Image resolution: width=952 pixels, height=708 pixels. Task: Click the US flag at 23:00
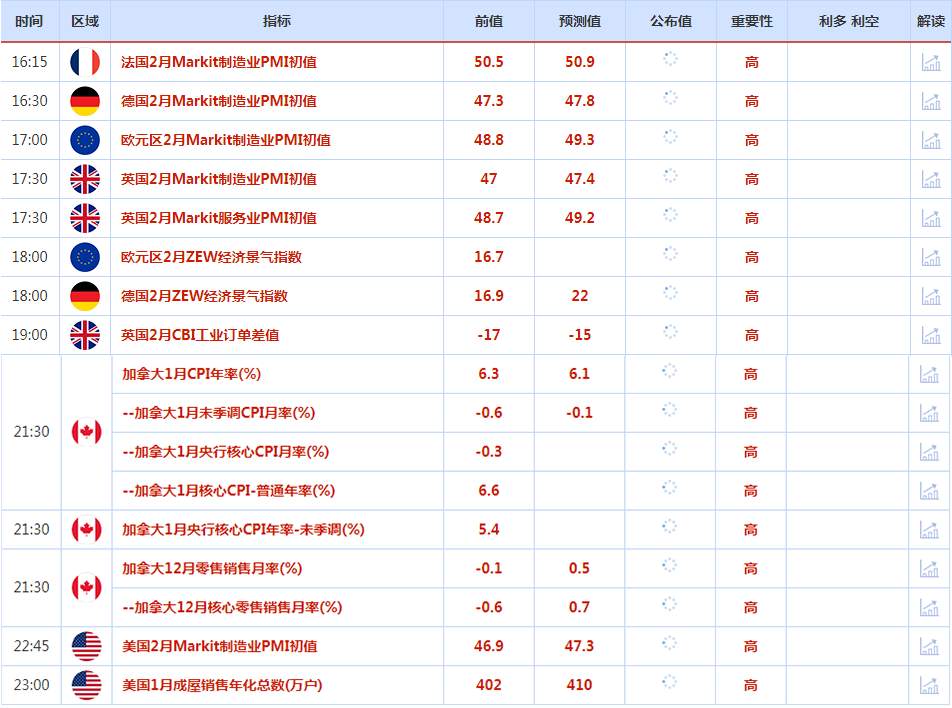coord(86,685)
